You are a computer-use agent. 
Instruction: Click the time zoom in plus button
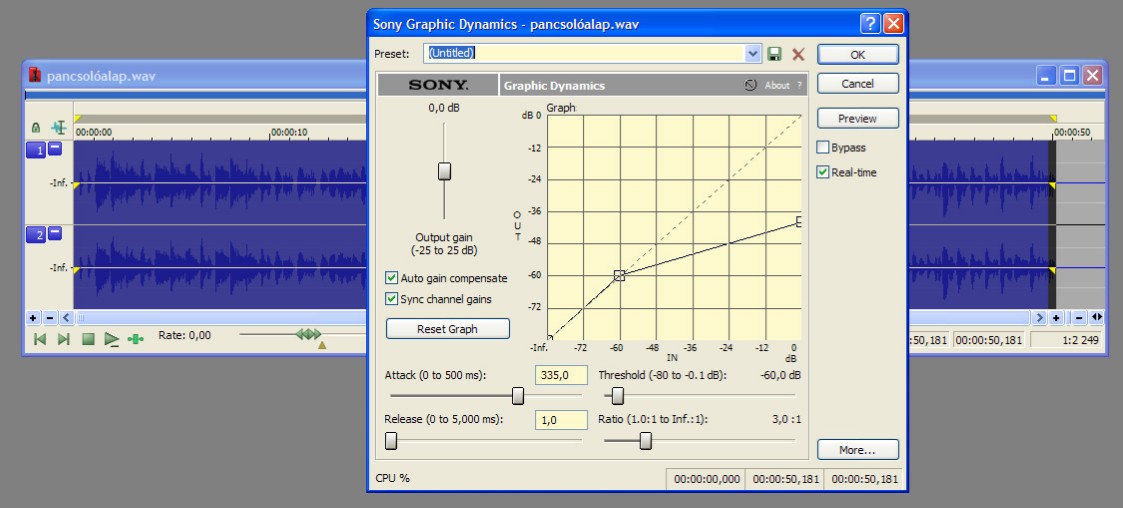1056,317
